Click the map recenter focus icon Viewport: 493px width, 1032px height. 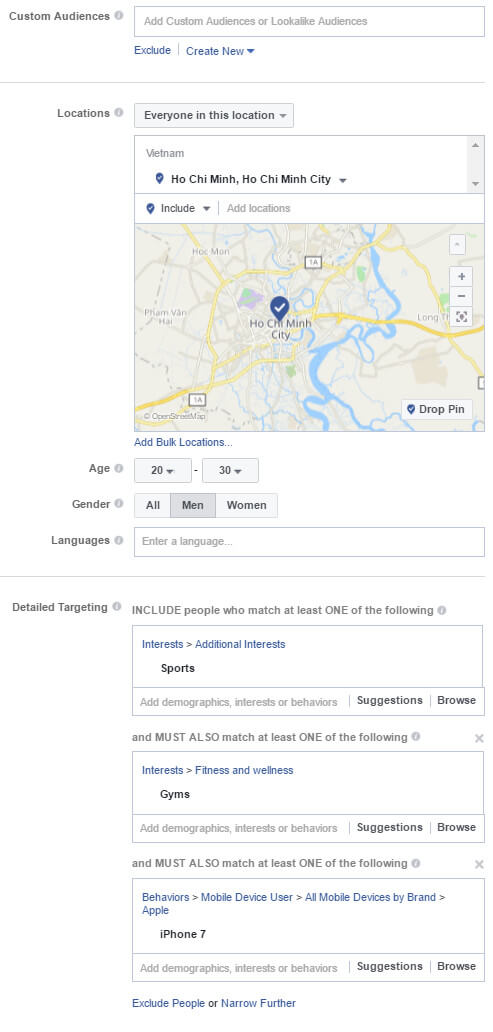point(461,317)
